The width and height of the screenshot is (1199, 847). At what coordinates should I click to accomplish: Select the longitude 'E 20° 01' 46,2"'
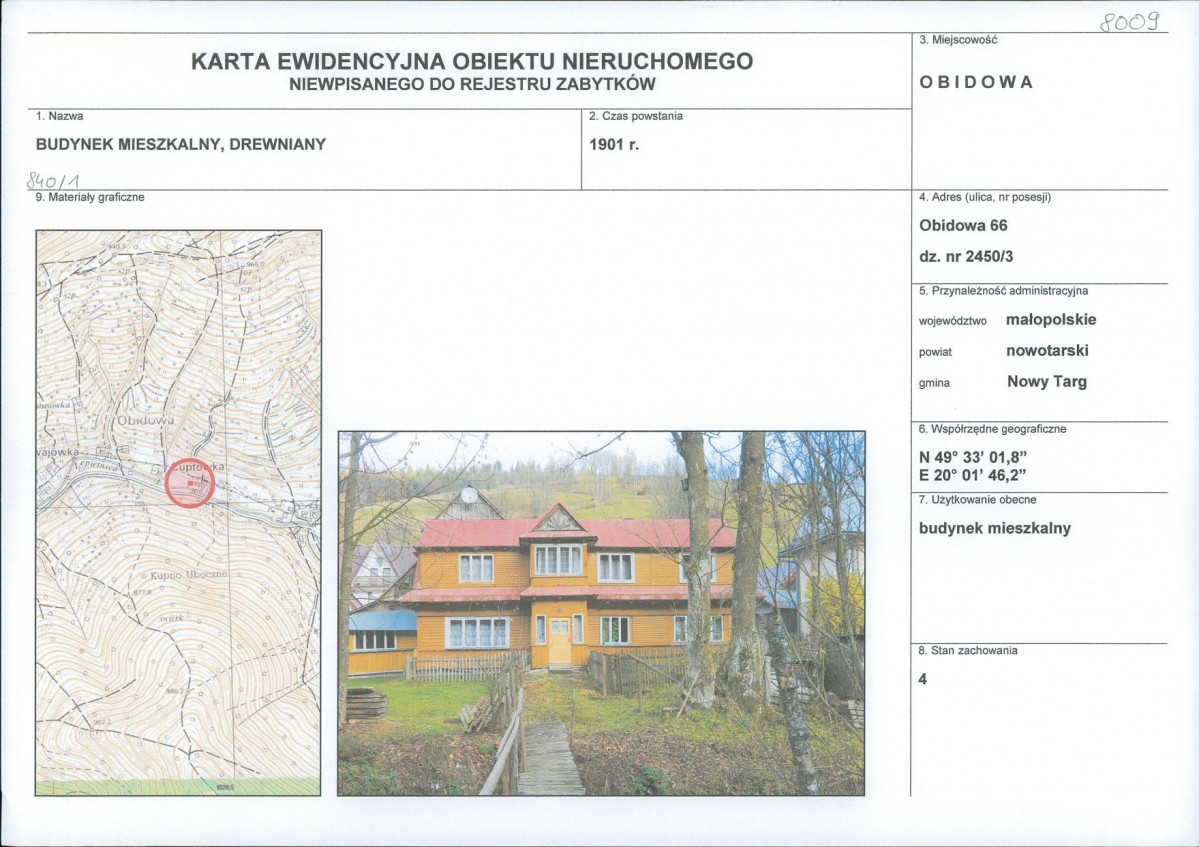(972, 475)
